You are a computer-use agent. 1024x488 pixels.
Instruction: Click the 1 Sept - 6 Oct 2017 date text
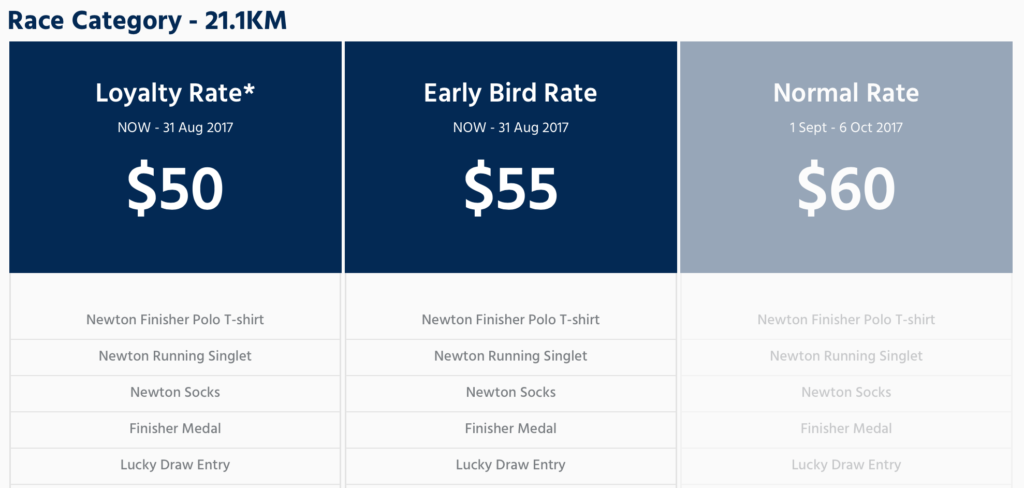coord(846,127)
